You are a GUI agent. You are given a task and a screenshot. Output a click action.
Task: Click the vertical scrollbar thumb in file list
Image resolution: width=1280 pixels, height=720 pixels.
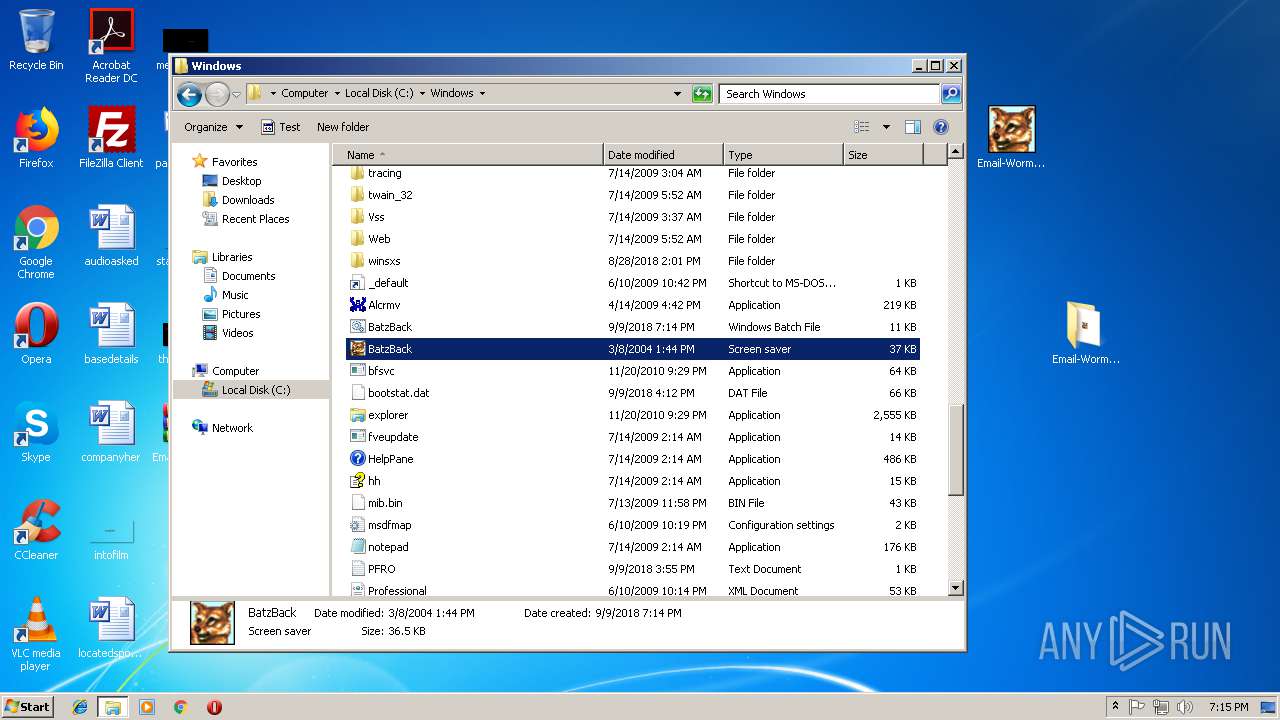click(955, 449)
